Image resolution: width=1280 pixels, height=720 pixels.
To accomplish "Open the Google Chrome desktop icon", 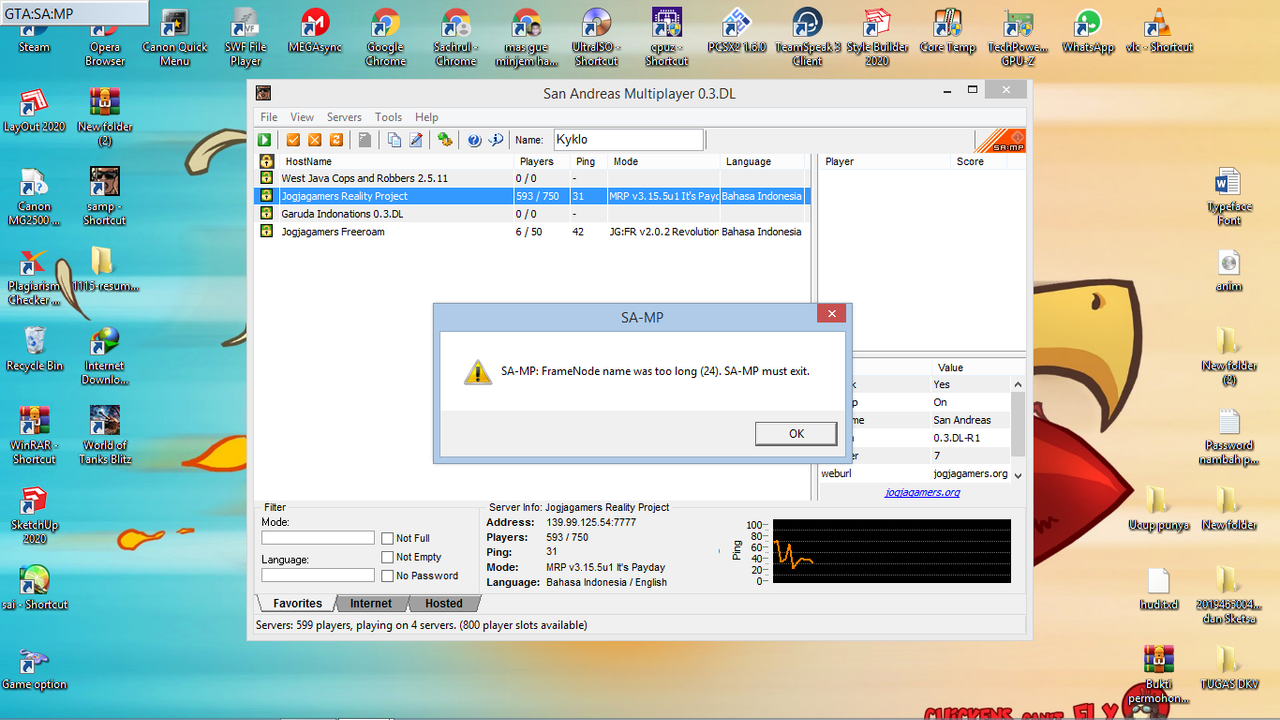I will (385, 38).
